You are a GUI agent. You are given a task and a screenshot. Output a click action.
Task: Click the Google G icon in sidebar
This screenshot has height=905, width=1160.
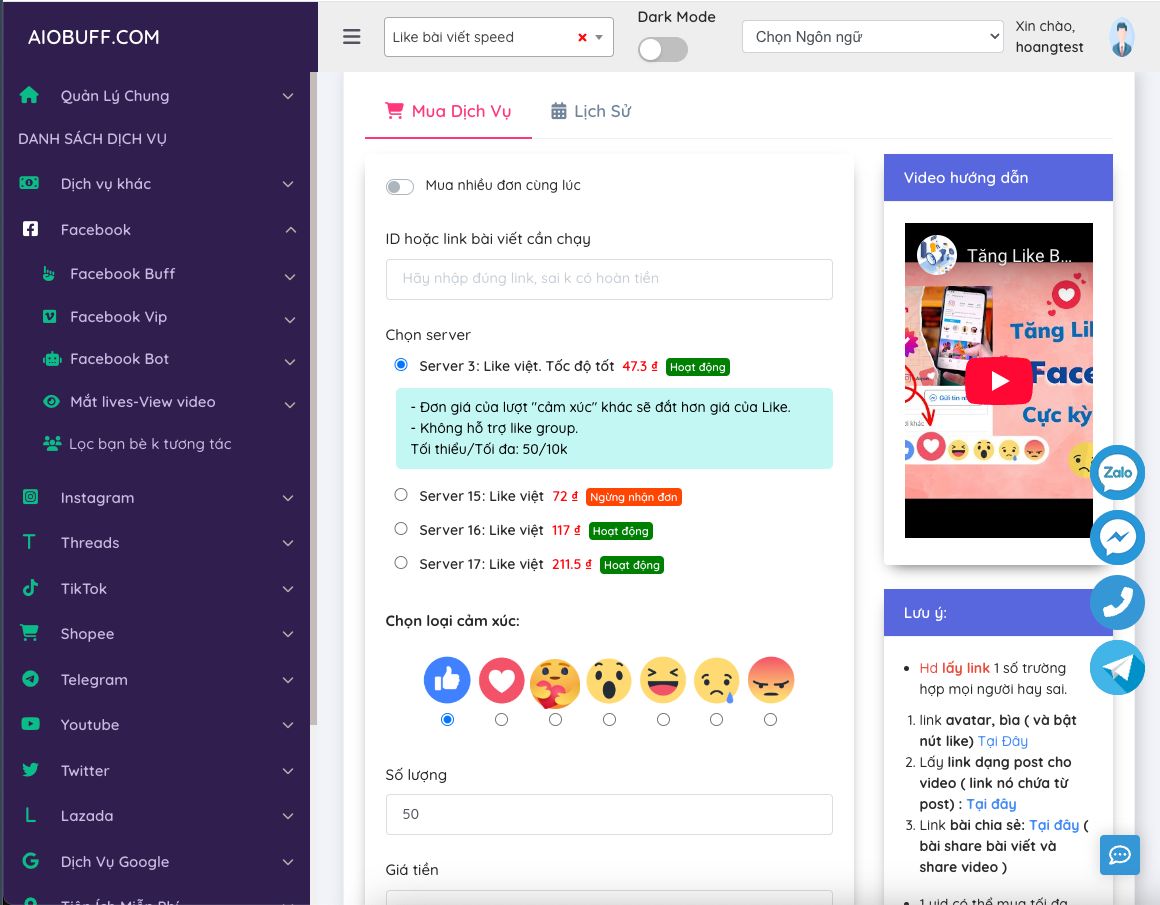pyautogui.click(x=30, y=861)
